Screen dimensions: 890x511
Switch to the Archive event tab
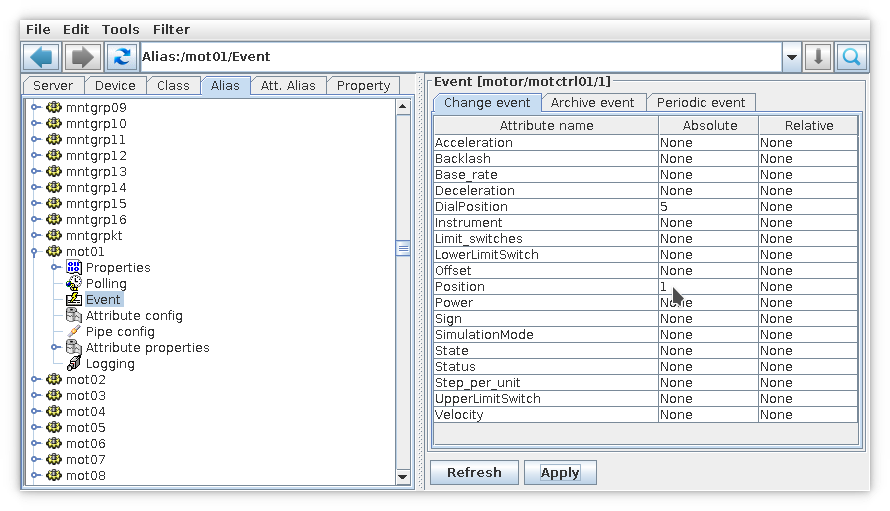[592, 103]
